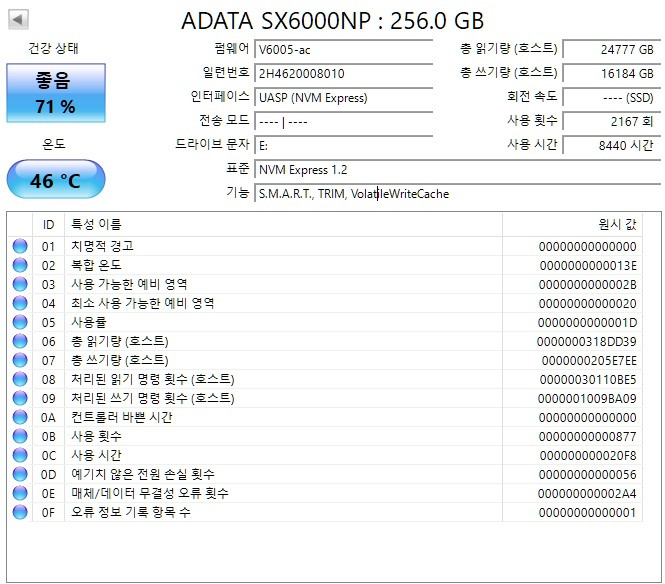Click the status circle for attribute 04

(x=20, y=303)
